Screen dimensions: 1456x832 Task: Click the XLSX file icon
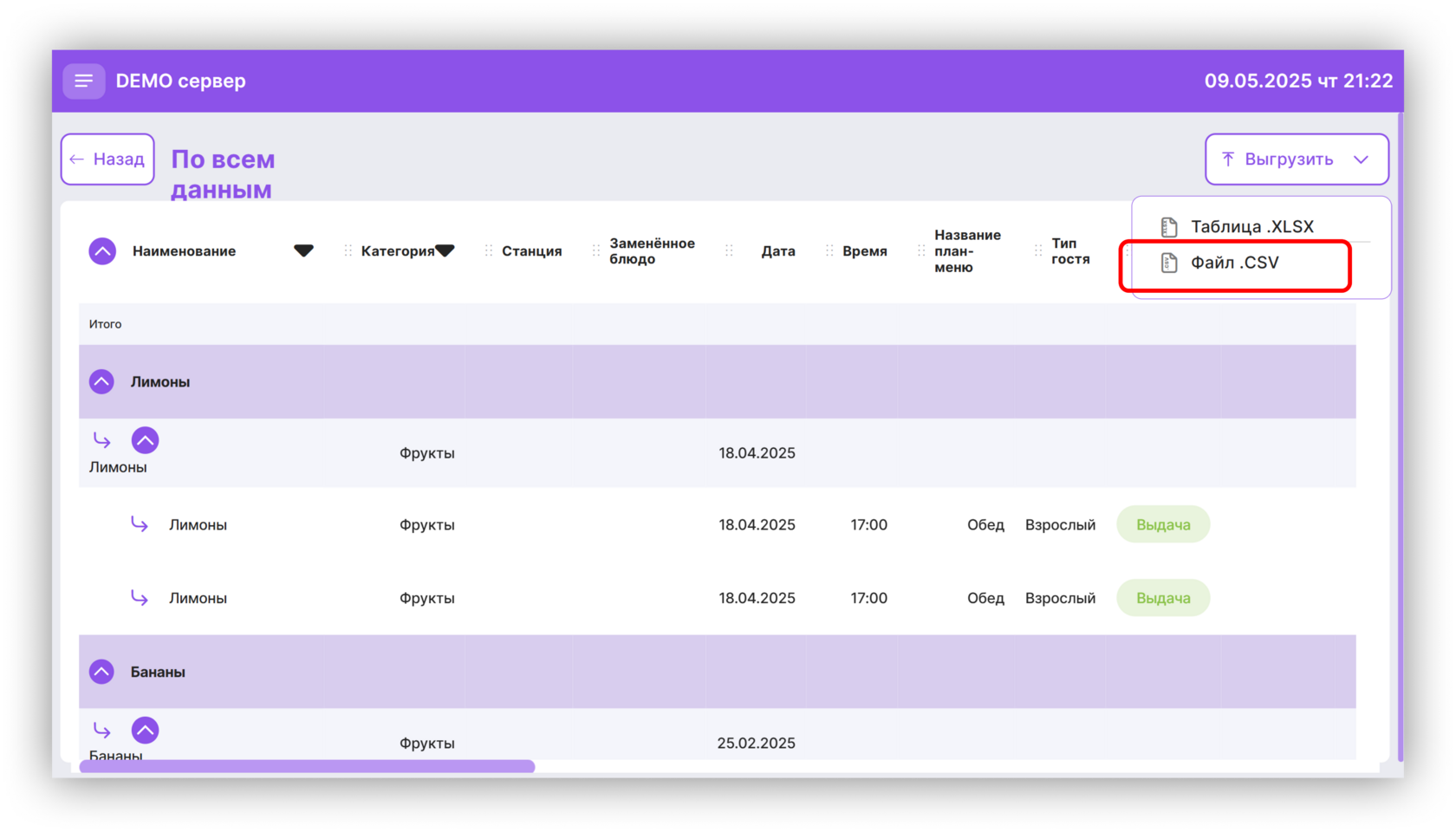pyautogui.click(x=1169, y=227)
